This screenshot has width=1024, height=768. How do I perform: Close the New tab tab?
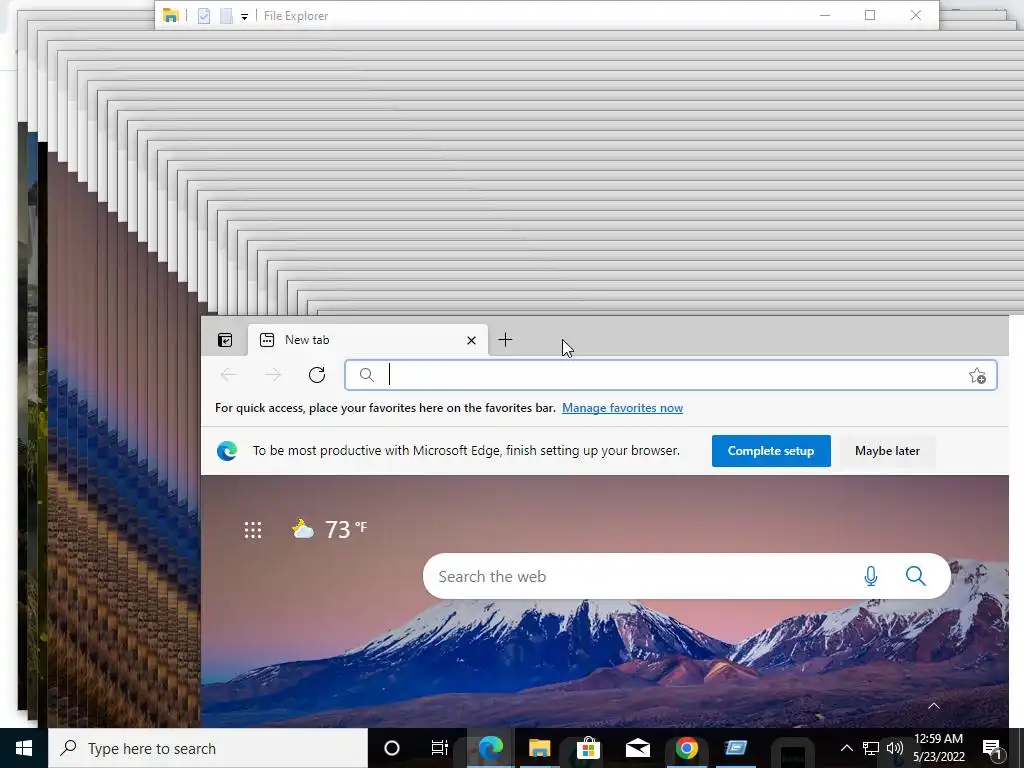[x=472, y=340]
